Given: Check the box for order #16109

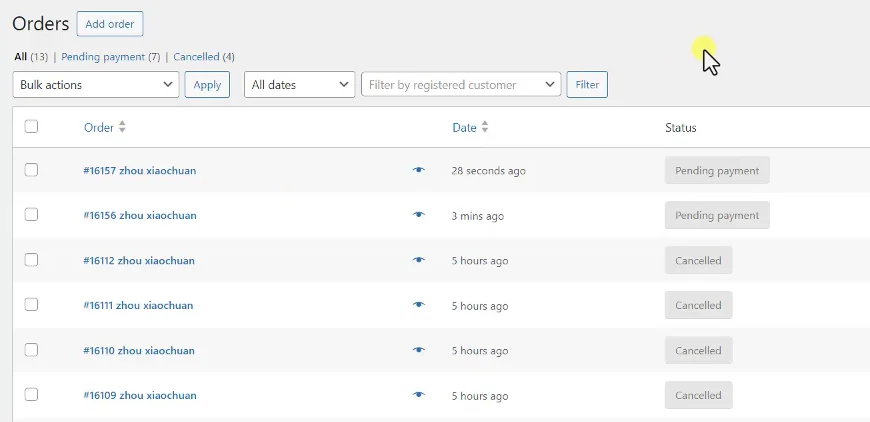Looking at the screenshot, I should click(31, 394).
